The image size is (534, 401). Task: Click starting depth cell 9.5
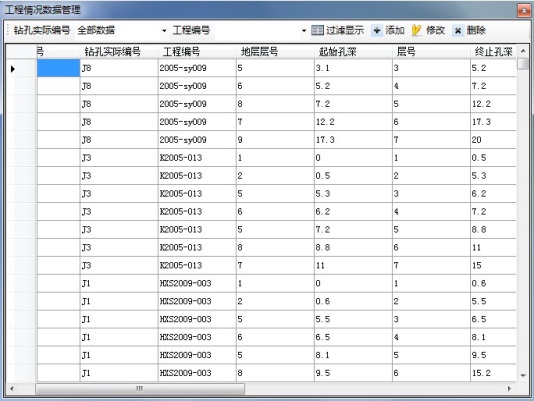(x=353, y=373)
